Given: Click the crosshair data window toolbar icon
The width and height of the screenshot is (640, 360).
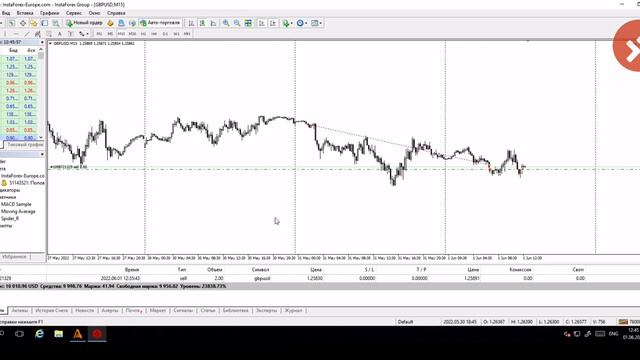Looking at the screenshot, I should (22, 23).
